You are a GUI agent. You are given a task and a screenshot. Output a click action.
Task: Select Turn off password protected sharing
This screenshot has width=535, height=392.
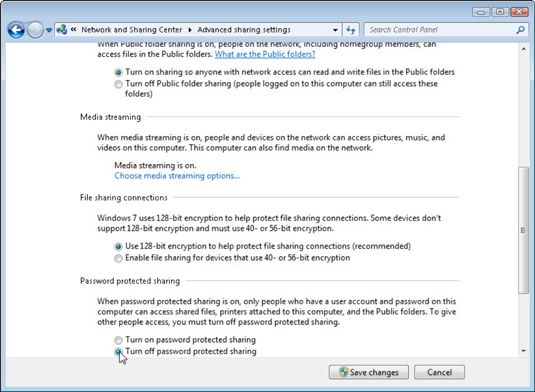click(x=118, y=352)
